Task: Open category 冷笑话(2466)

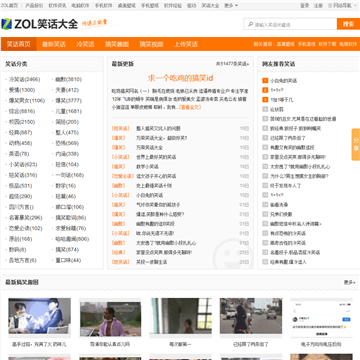Action: (24, 79)
